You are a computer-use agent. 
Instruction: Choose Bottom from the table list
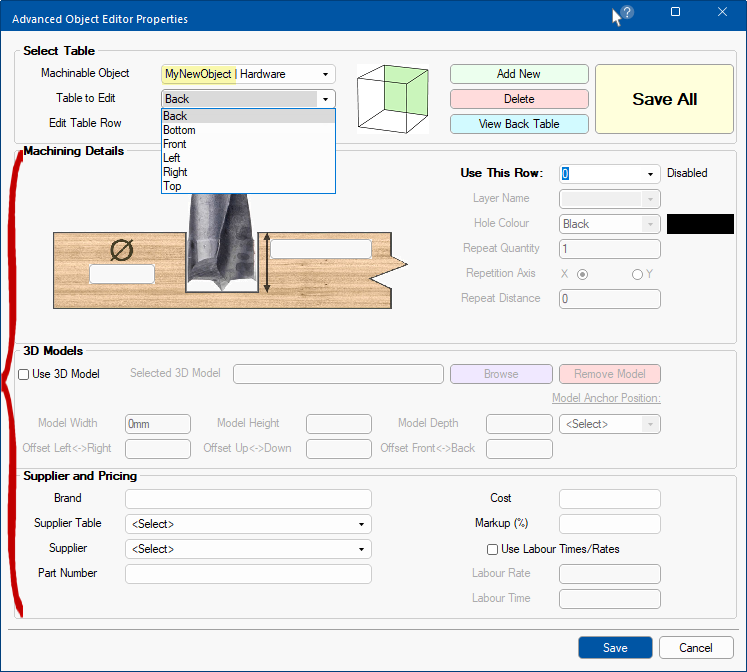pos(180,130)
